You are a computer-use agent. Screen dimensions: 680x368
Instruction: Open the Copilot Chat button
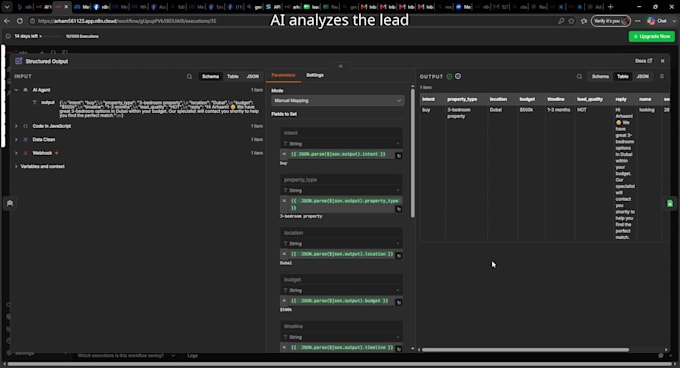point(657,21)
